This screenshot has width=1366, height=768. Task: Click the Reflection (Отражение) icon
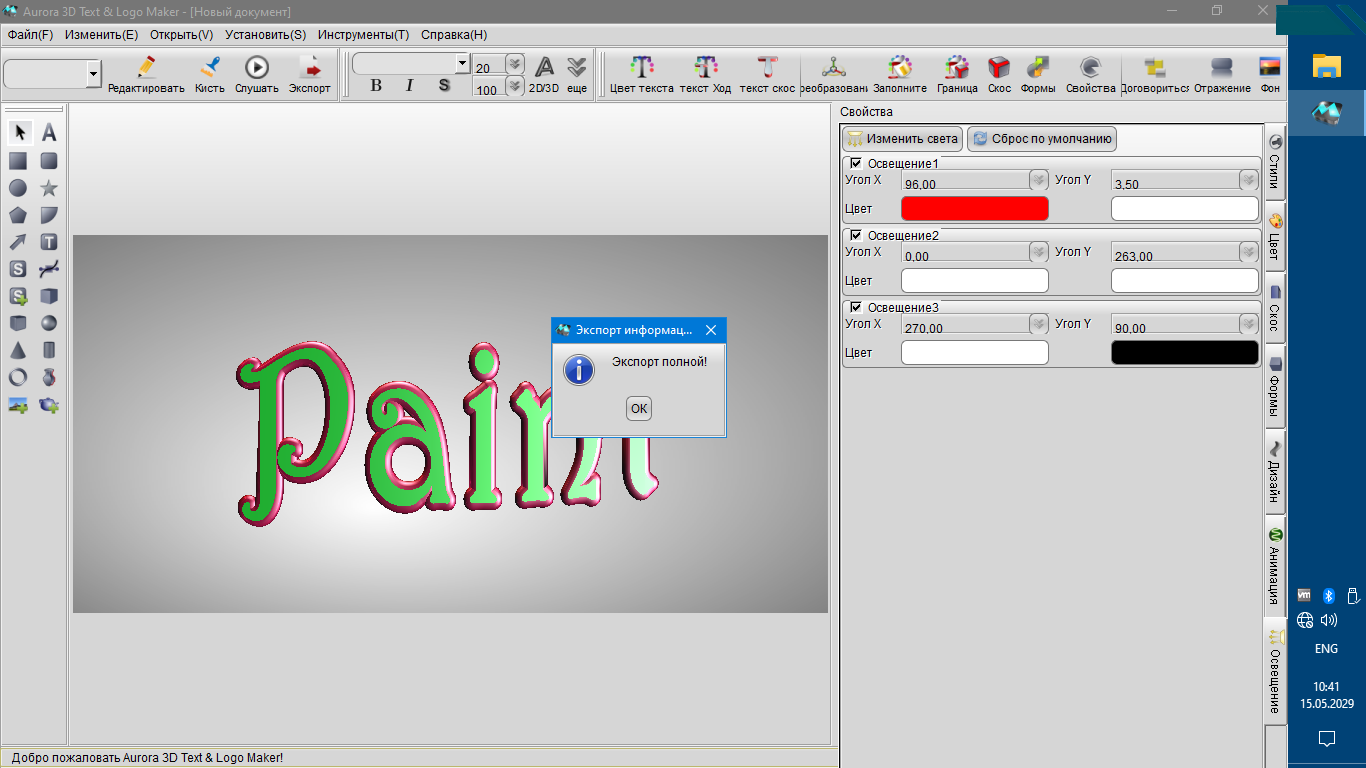pos(1221,69)
